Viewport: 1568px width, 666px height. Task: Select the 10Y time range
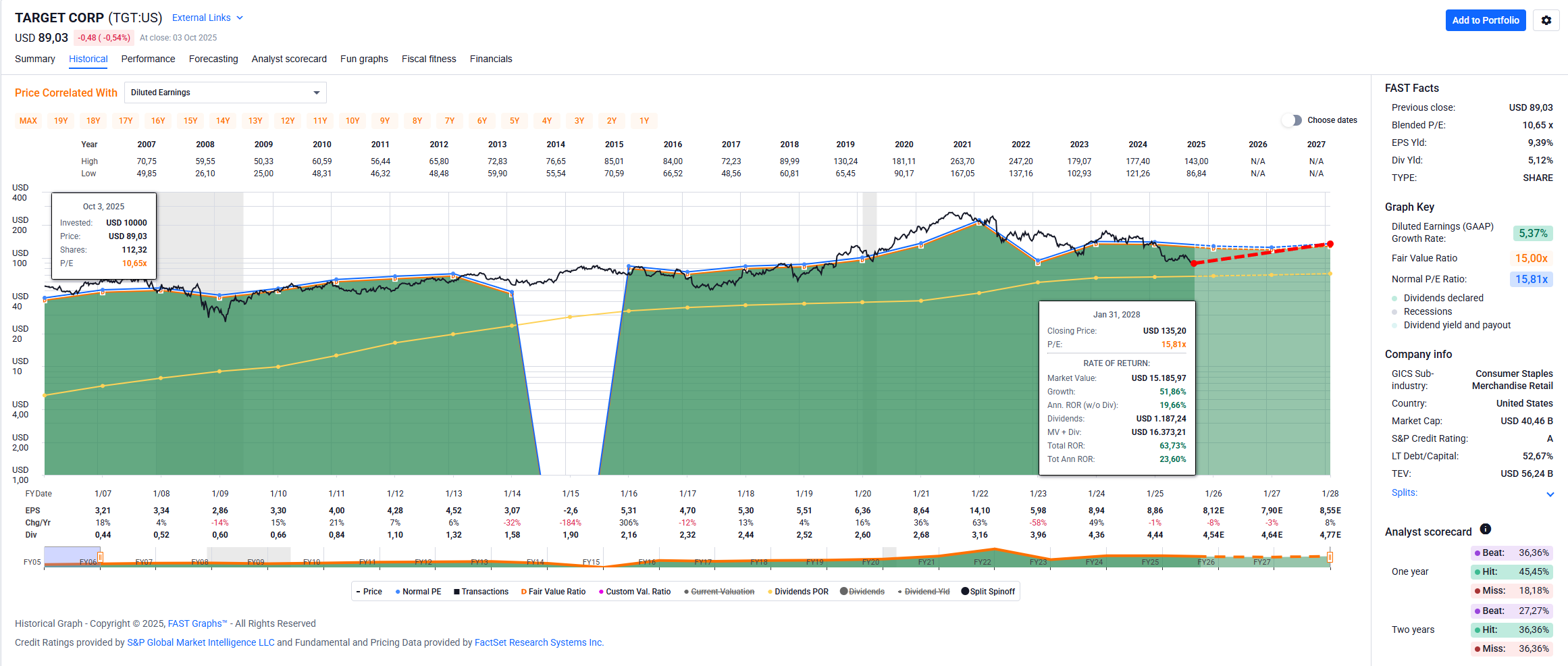point(352,121)
